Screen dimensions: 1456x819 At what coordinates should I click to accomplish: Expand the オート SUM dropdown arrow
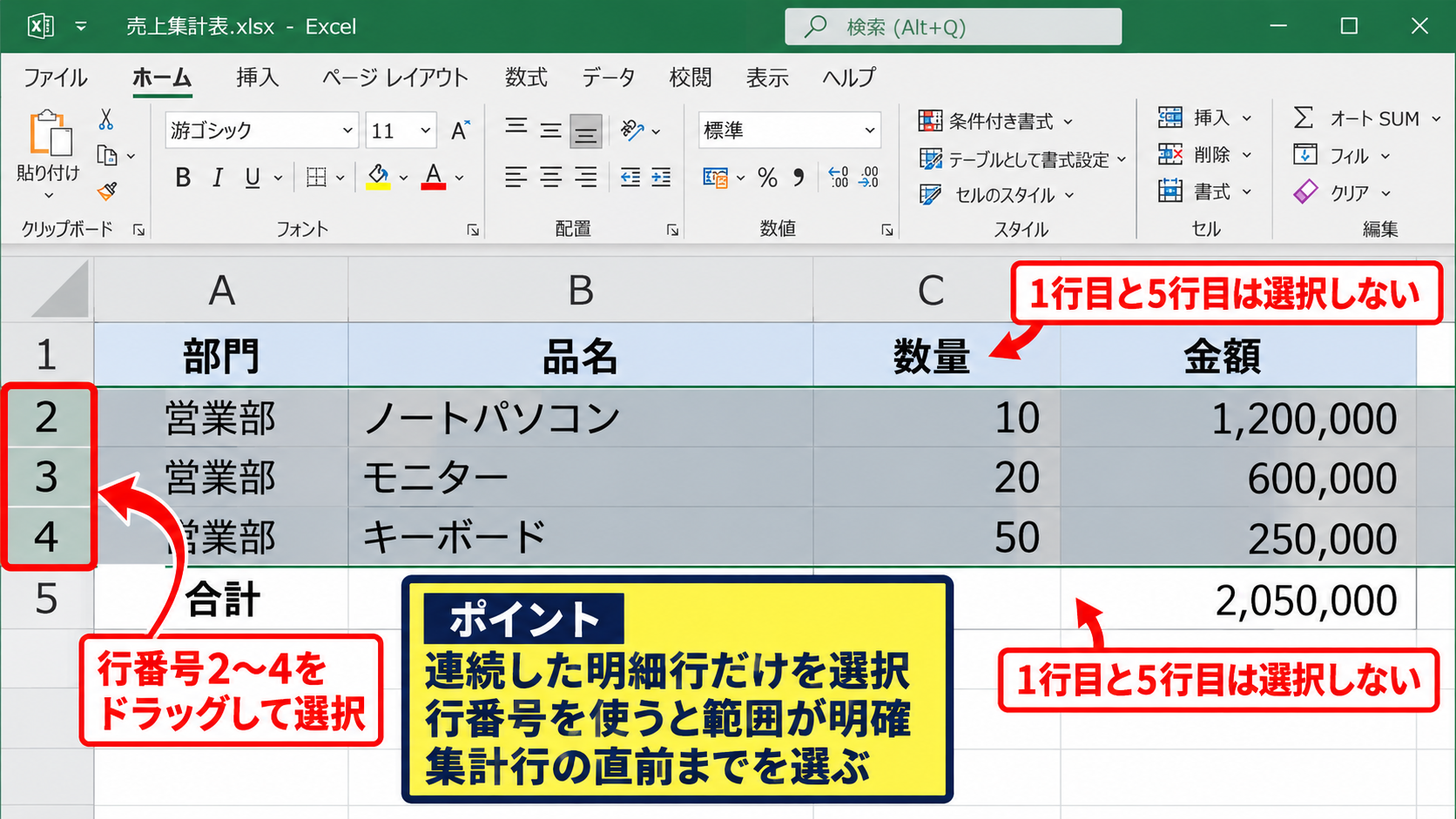[x=1436, y=118]
